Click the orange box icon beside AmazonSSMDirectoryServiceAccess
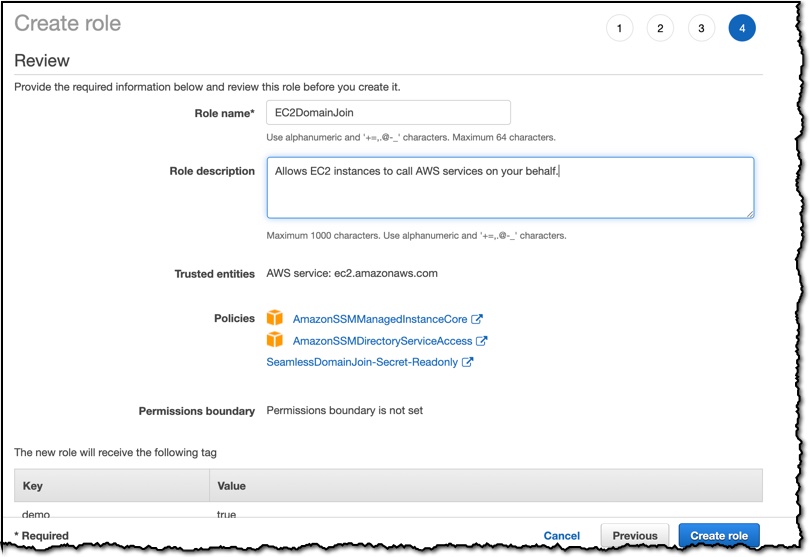 tap(274, 339)
